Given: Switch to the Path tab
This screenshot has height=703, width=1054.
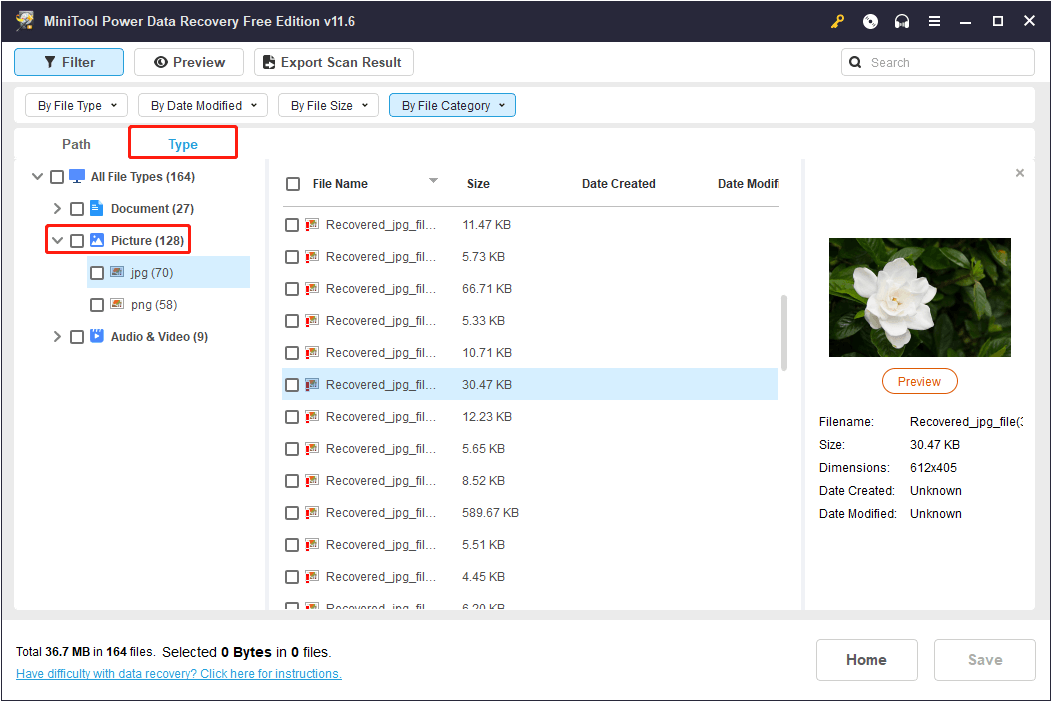Looking at the screenshot, I should [x=76, y=144].
